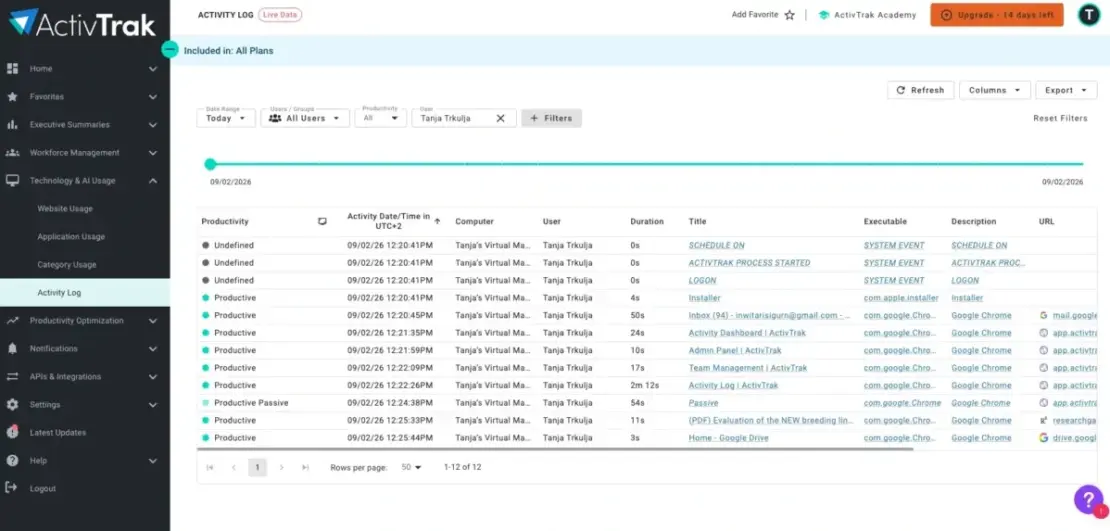The height and width of the screenshot is (531, 1110).
Task: Click the Notifications bell icon
Action: [12, 348]
